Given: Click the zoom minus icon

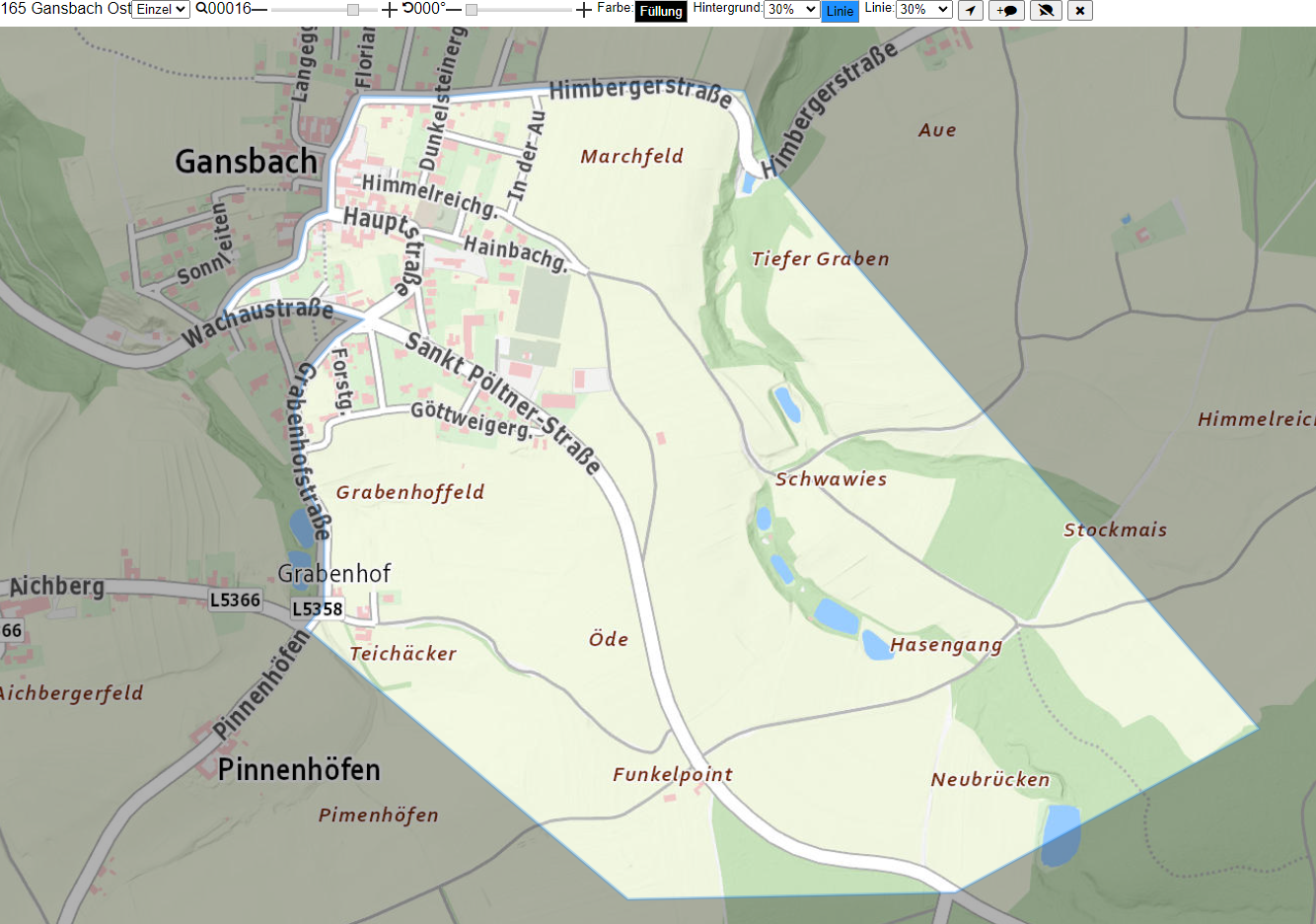Looking at the screenshot, I should coord(259,10).
